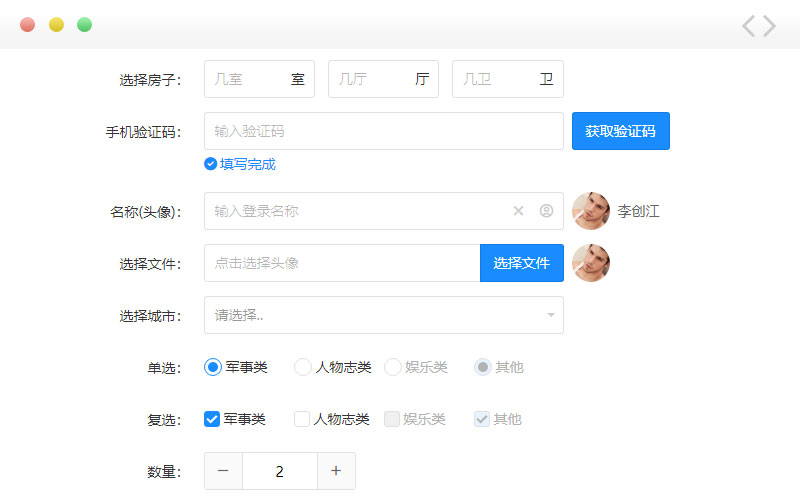Click the left angle bracket icon in title bar
The height and width of the screenshot is (500, 800).
coord(748,26)
